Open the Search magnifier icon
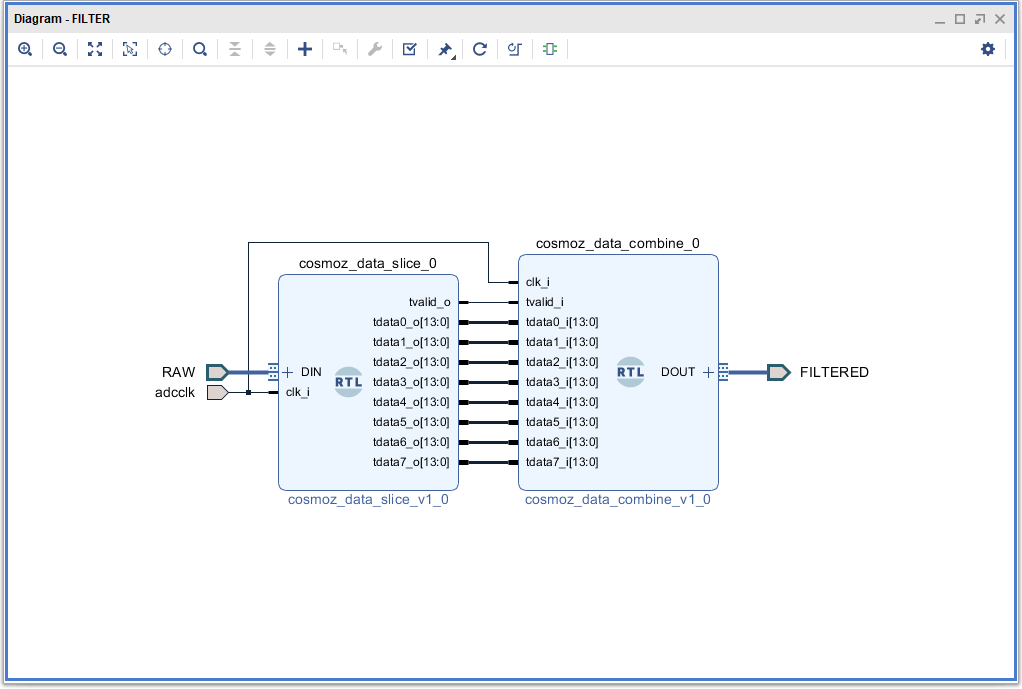1022x689 pixels. click(x=200, y=49)
